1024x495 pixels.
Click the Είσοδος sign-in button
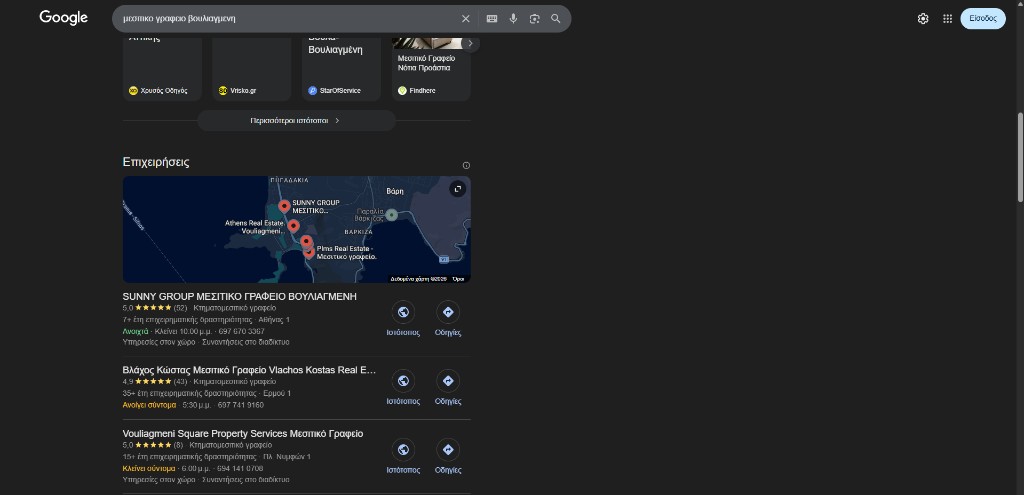[x=983, y=18]
